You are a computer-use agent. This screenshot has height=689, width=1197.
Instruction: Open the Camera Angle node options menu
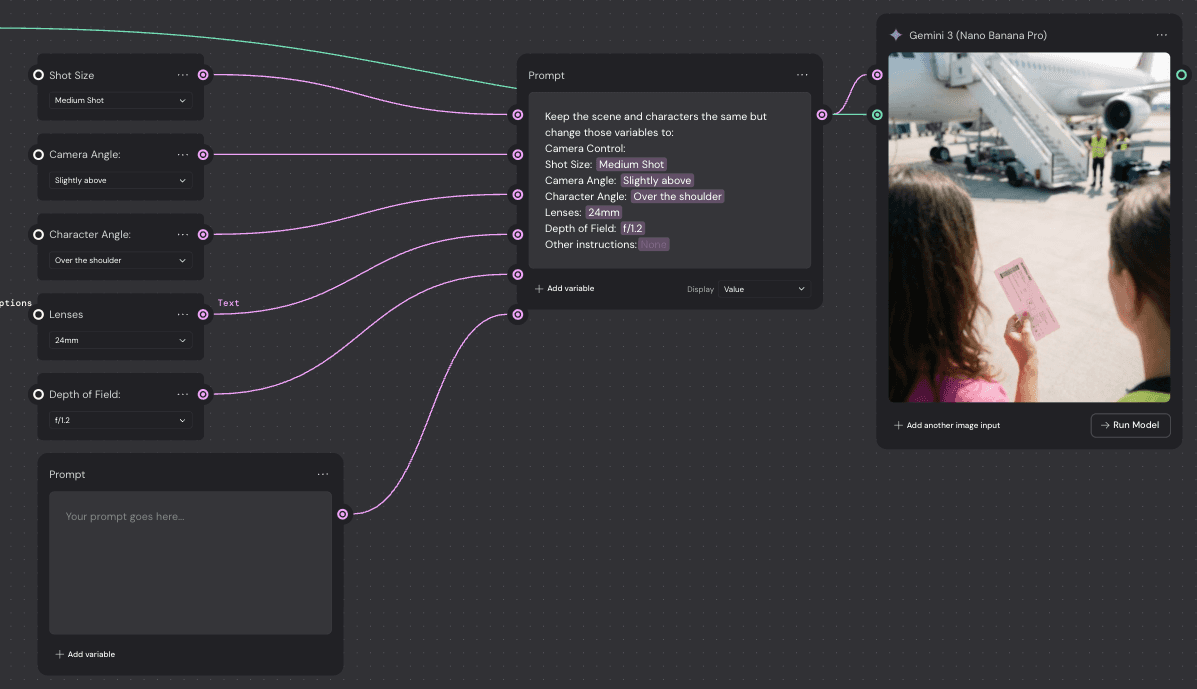tap(182, 154)
